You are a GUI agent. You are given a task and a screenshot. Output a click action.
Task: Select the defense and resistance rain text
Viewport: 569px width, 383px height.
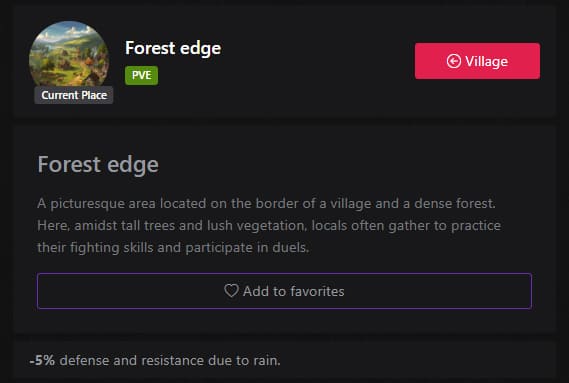[x=170, y=360]
